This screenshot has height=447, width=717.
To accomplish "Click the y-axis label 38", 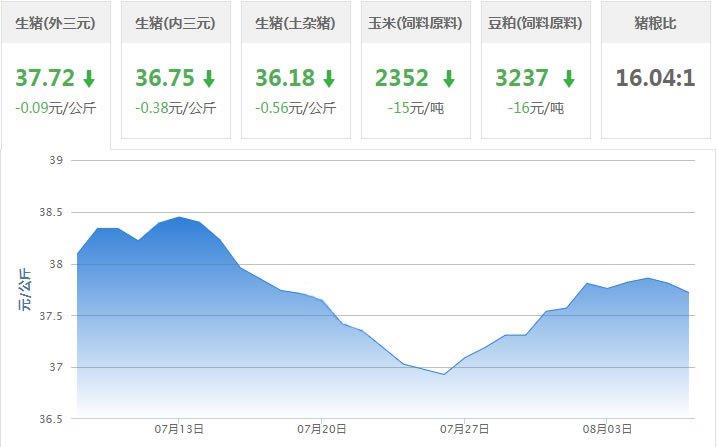I will pos(56,264).
